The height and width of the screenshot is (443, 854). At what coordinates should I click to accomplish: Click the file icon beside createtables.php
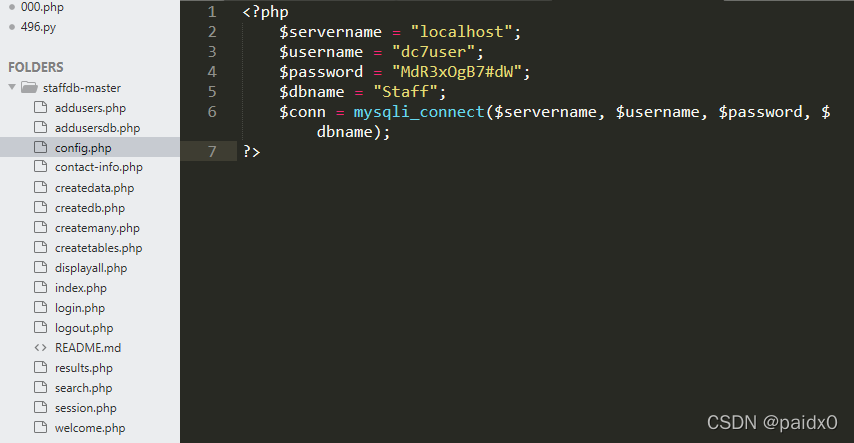(x=40, y=247)
